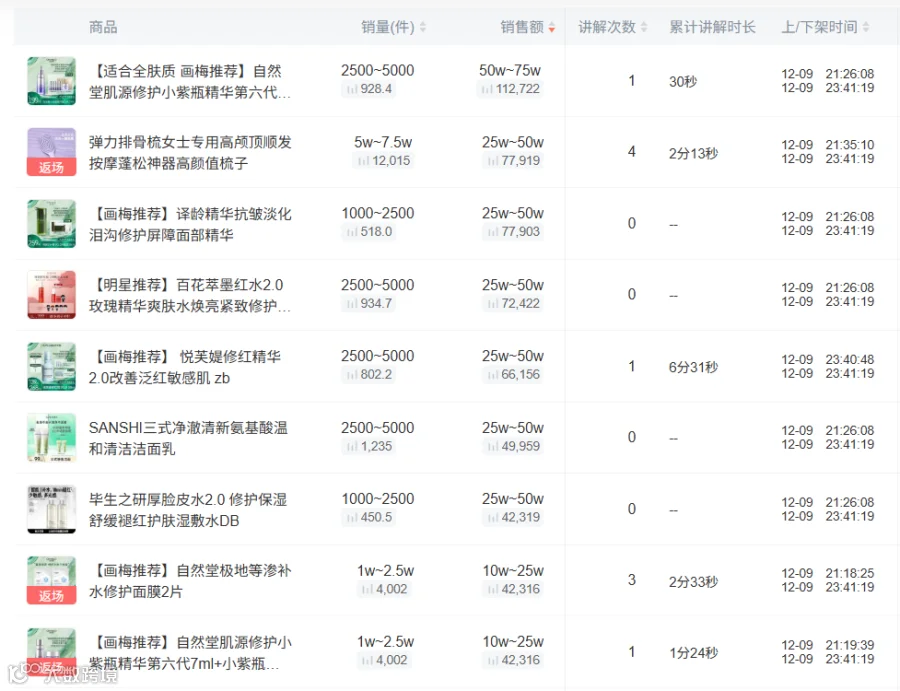The height and width of the screenshot is (691, 900).
Task: Open thumbnail of 悦芙媞修红精华 product
Action: coord(52,367)
